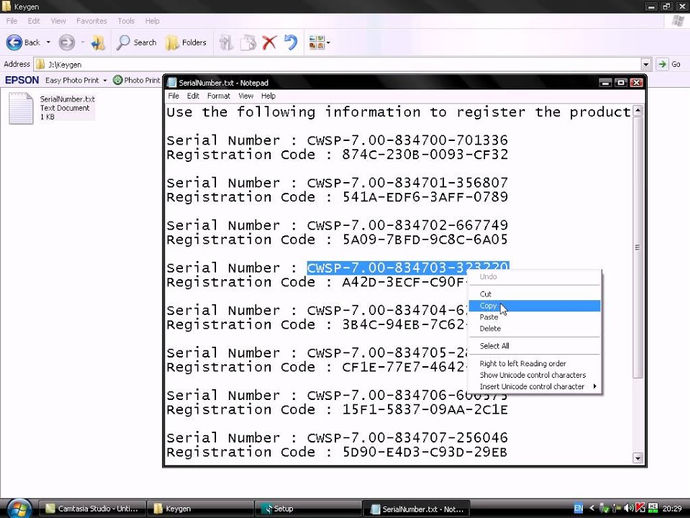Screen dimensions: 690x518
Task: Click the Move To toolbar icon
Action: (x=226, y=43)
